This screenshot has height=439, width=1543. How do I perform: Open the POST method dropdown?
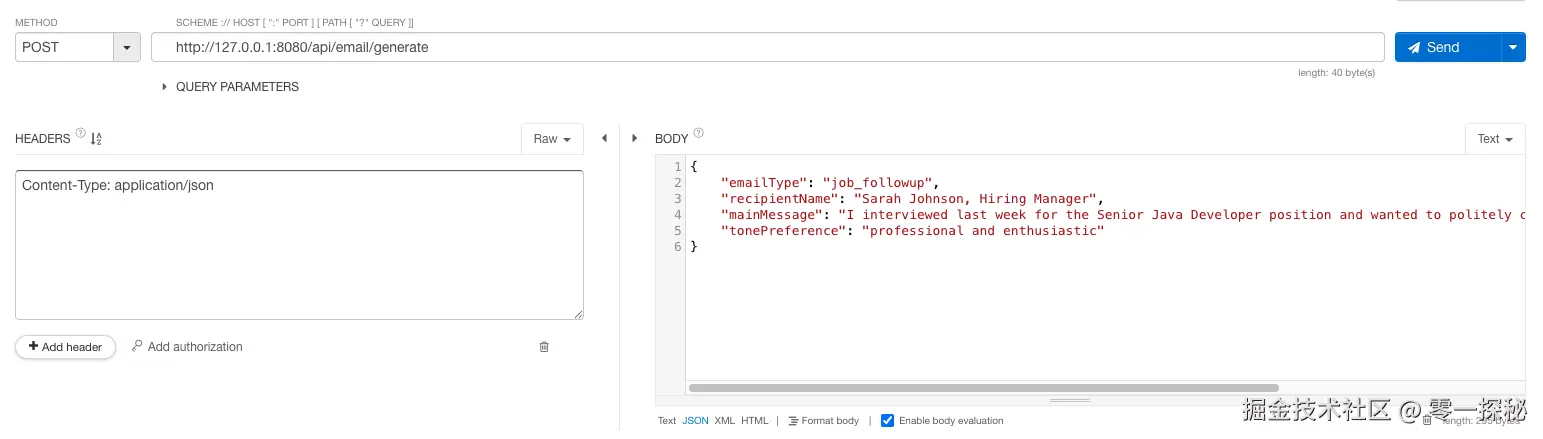click(x=127, y=47)
